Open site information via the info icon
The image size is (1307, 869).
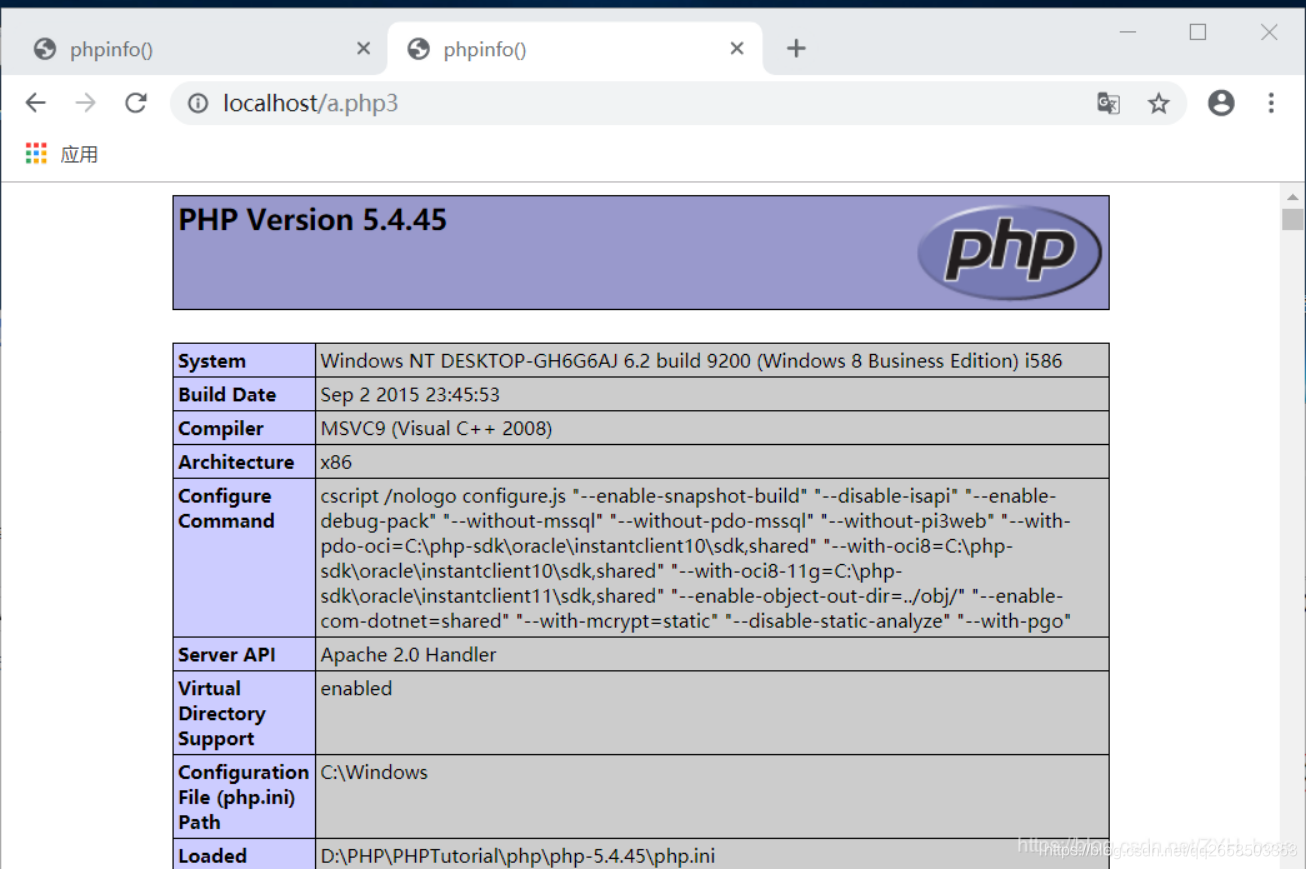point(199,102)
